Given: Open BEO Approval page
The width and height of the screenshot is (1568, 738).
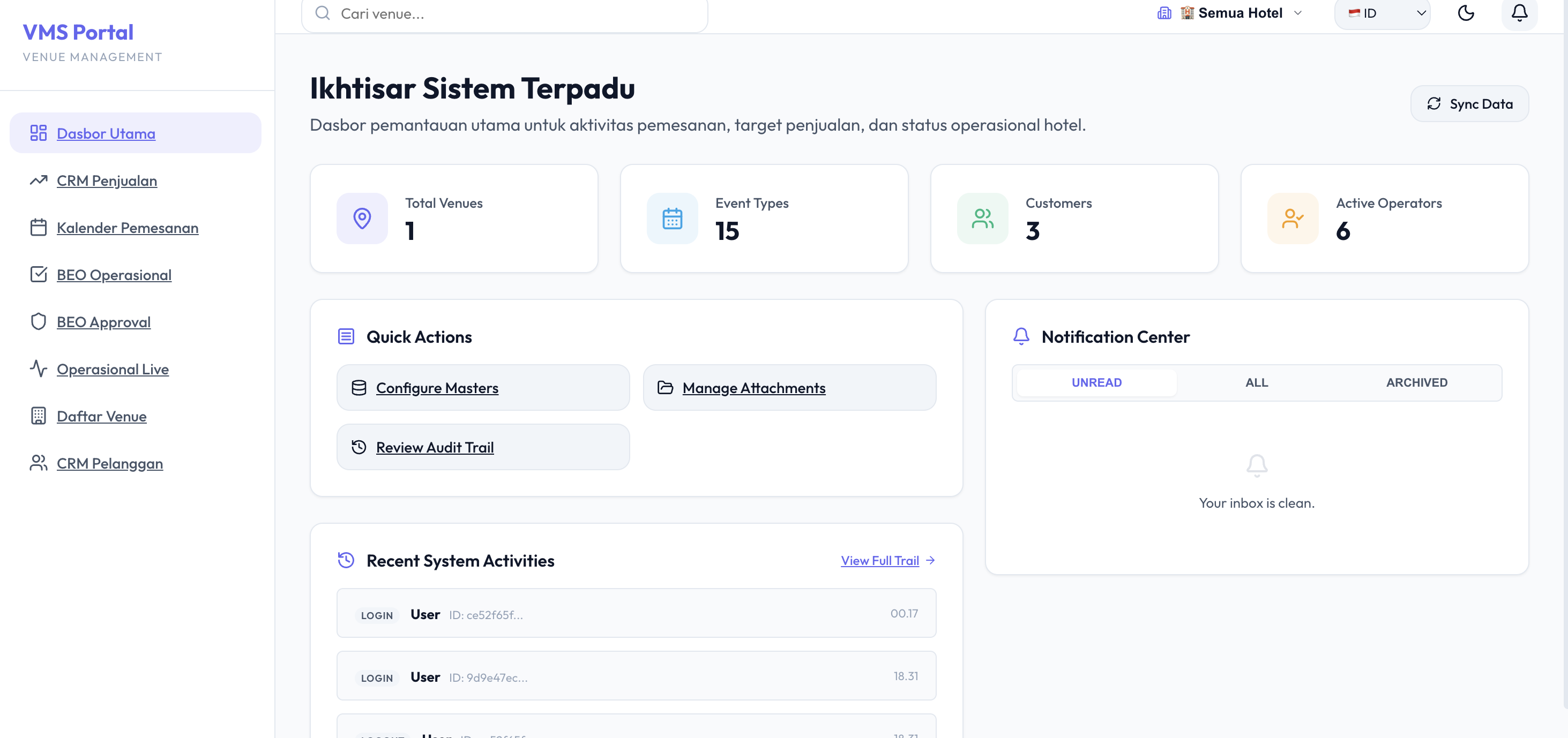Looking at the screenshot, I should [136, 321].
